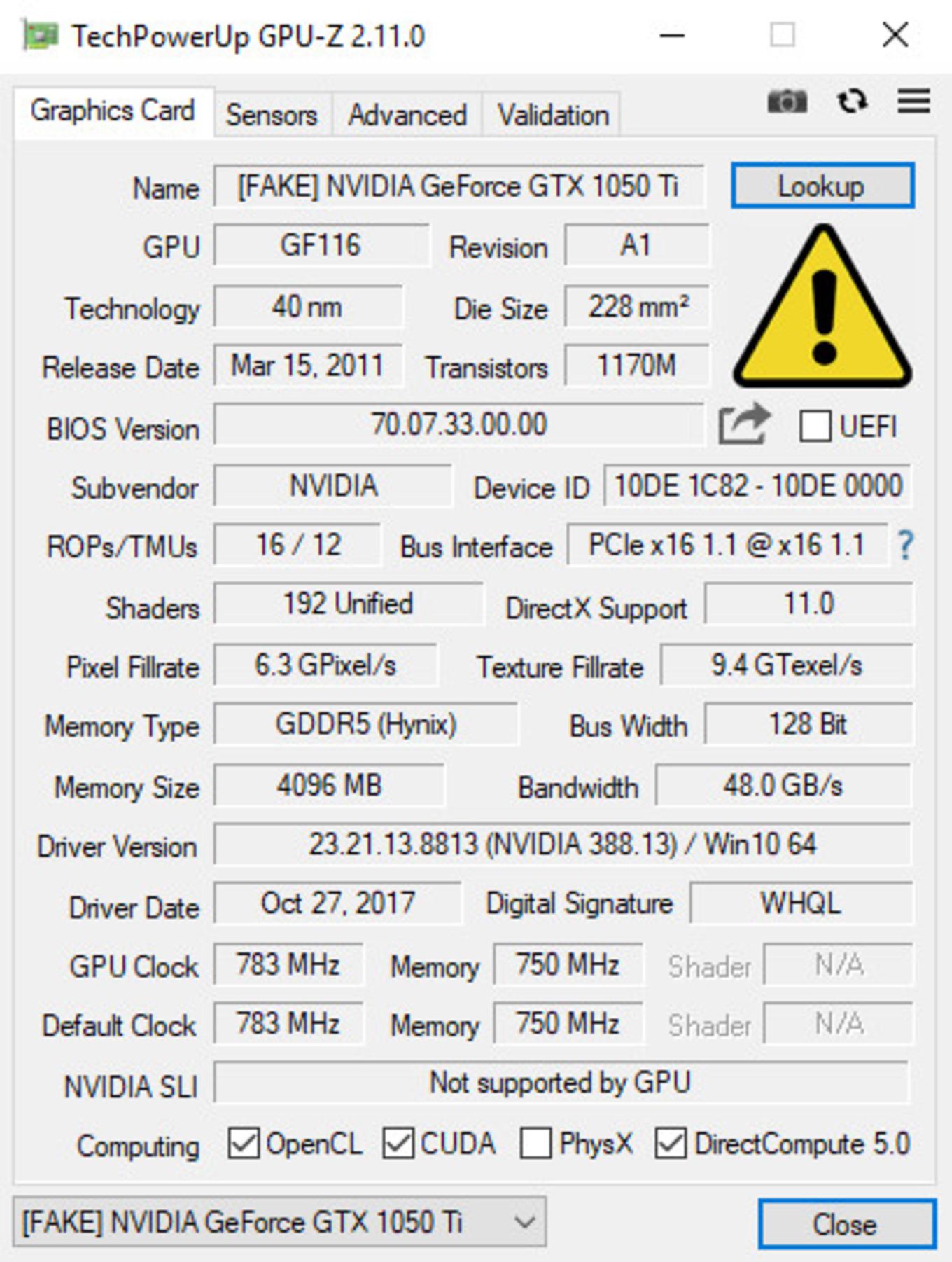This screenshot has height=1262, width=952.
Task: Click the 'Driver Version' label
Action: pyautogui.click(x=117, y=847)
